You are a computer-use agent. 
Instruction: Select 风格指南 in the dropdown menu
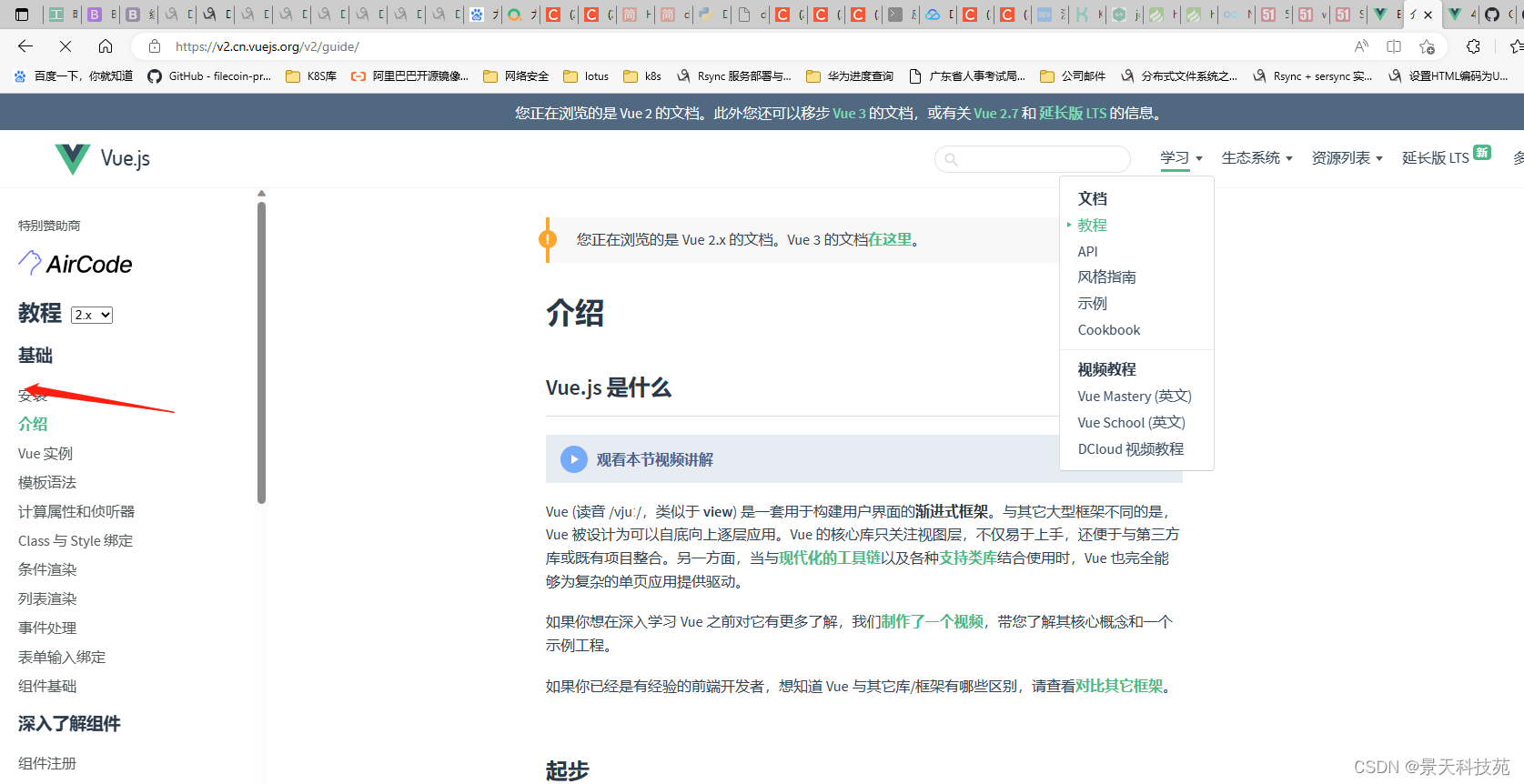(1106, 277)
